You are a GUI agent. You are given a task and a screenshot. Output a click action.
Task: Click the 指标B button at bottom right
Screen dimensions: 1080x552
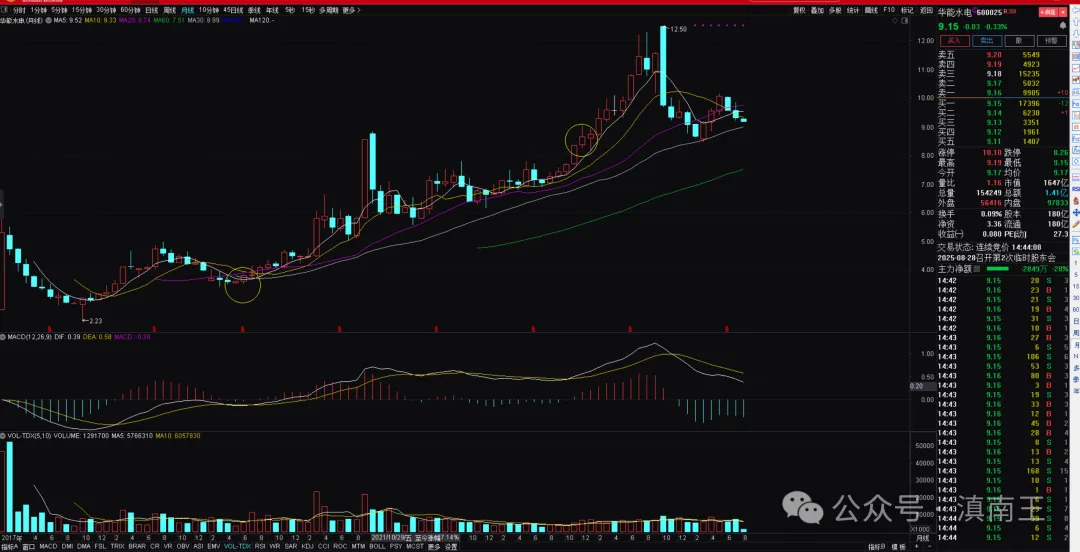pyautogui.click(x=876, y=546)
